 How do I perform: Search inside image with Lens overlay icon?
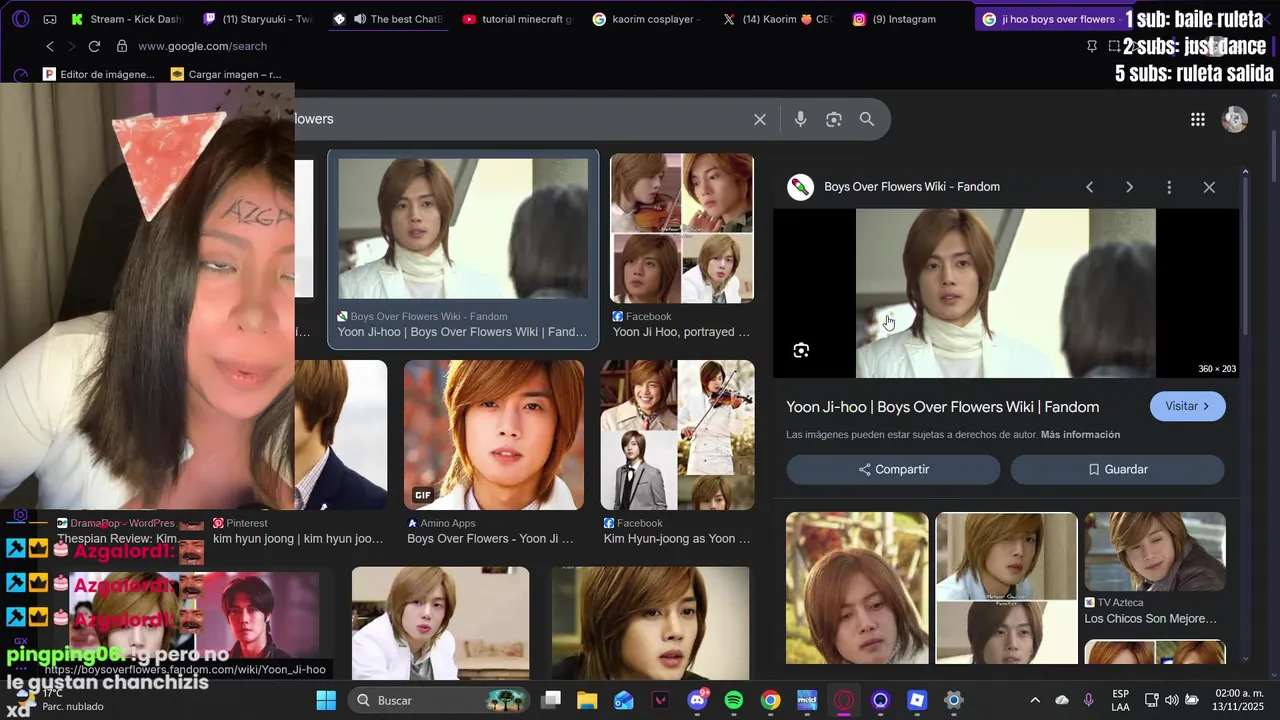(801, 350)
